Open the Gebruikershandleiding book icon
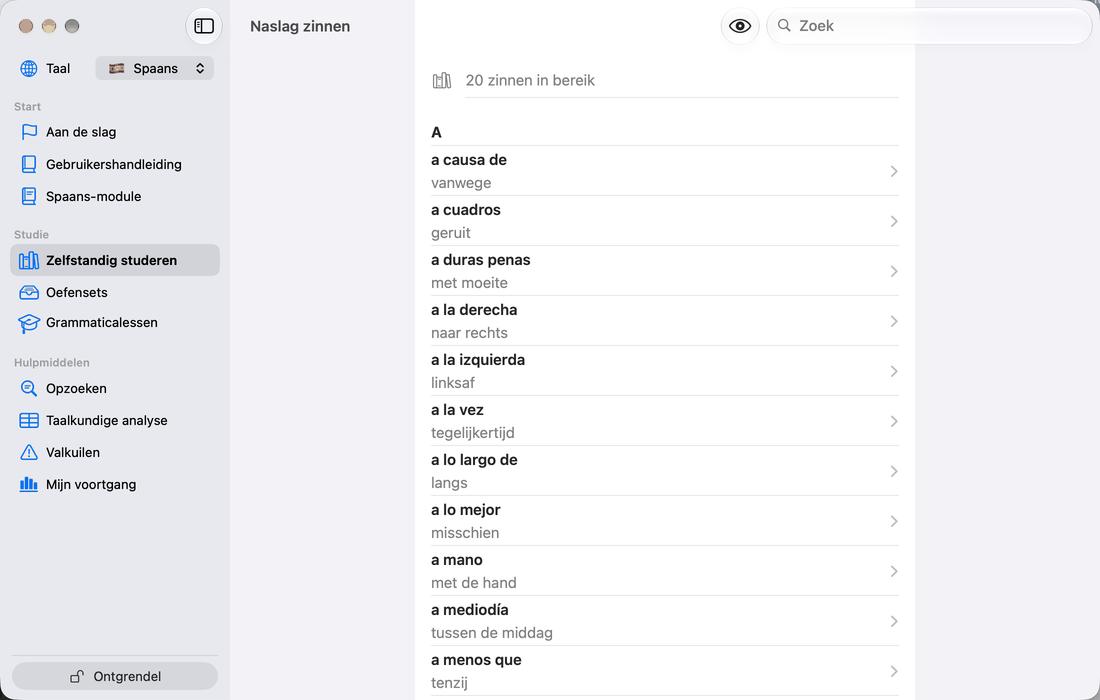This screenshot has width=1100, height=700. [29, 164]
